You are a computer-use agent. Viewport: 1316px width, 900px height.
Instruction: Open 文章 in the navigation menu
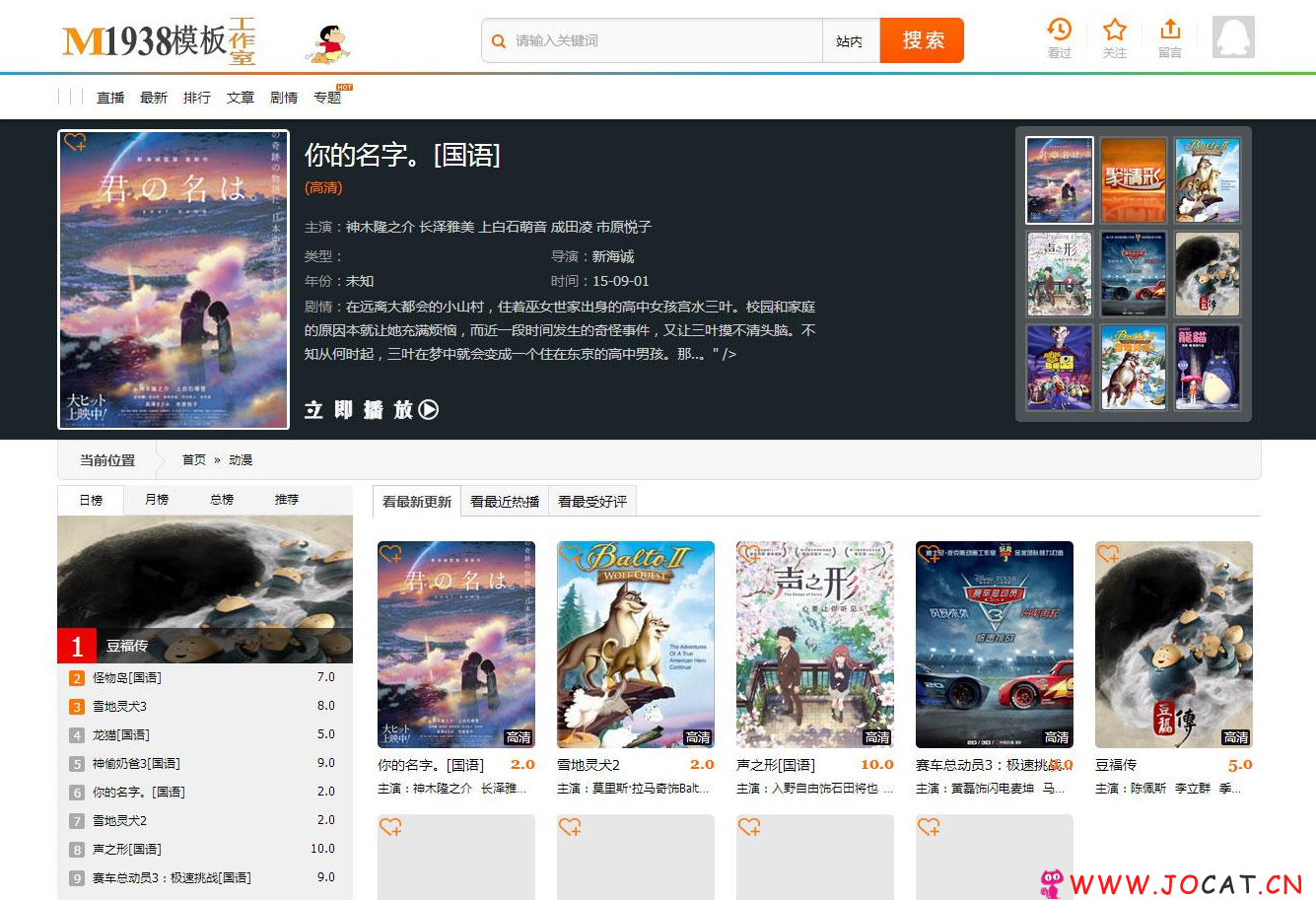tap(241, 98)
